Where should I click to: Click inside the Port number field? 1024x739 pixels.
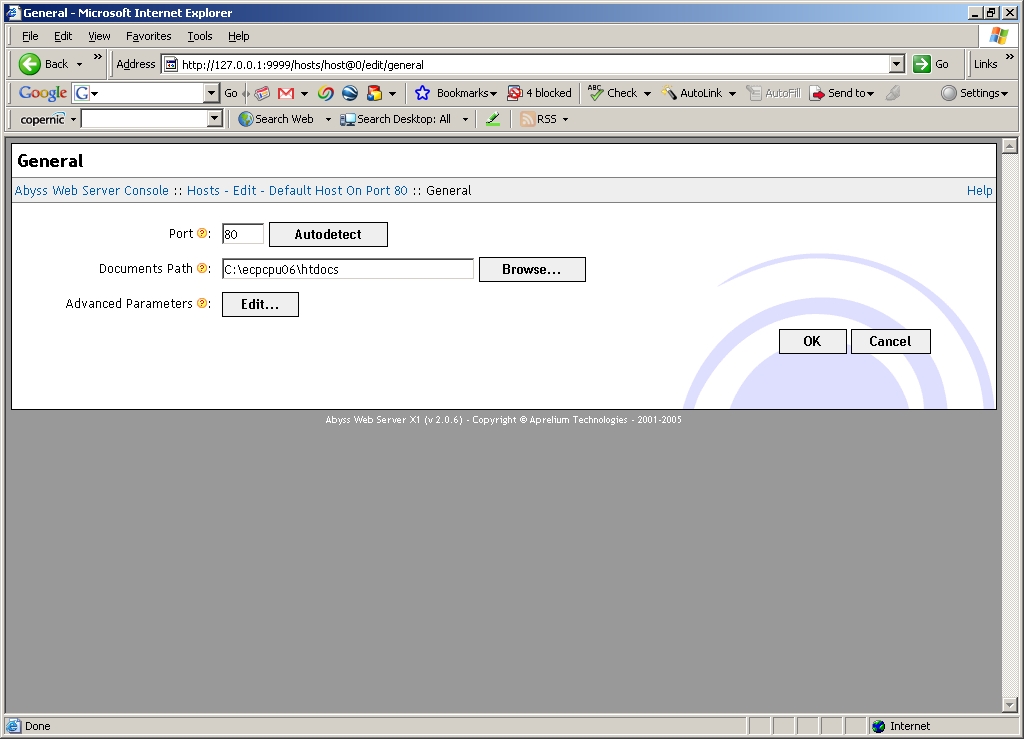(242, 234)
